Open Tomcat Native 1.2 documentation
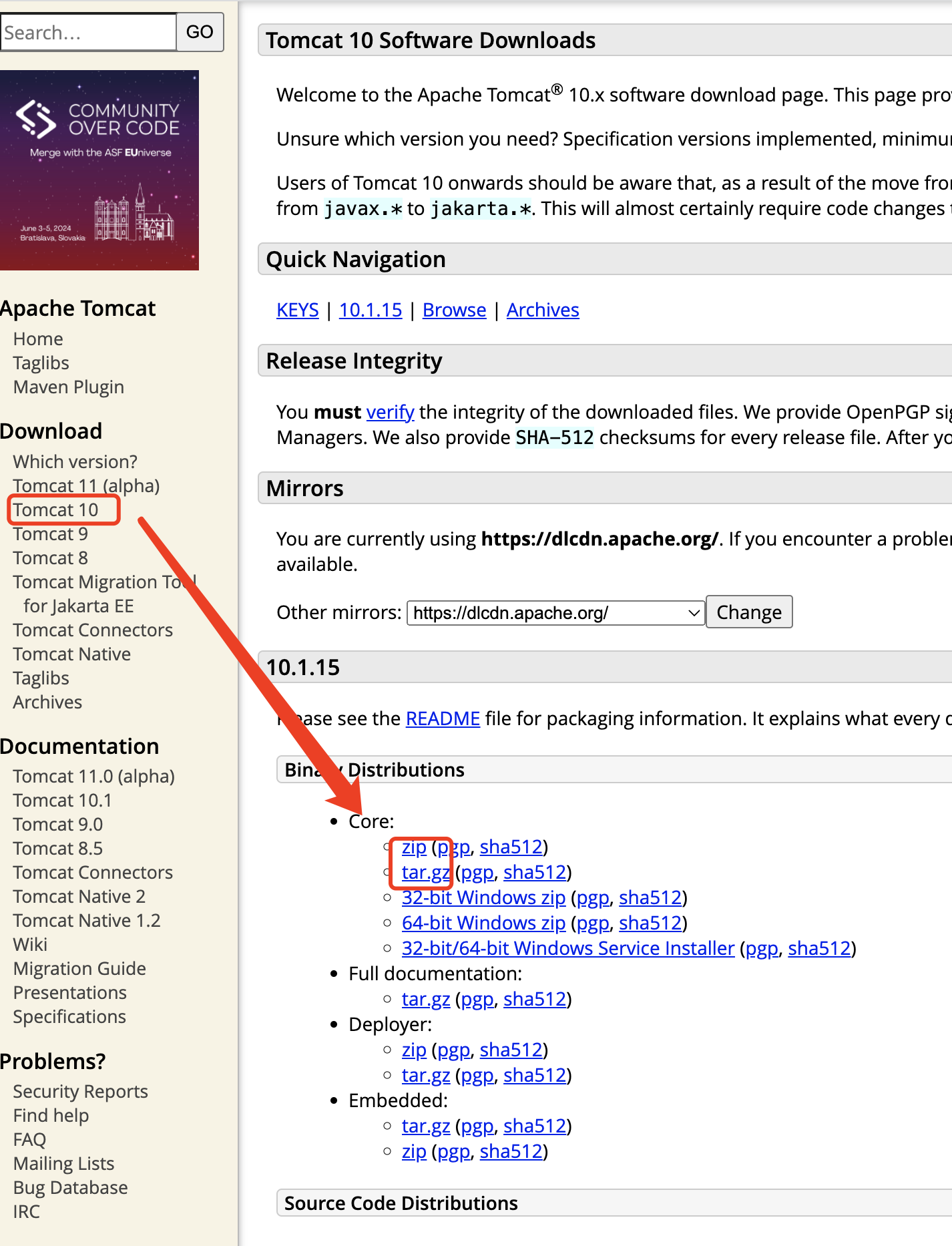This screenshot has height=1246, width=952. pyautogui.click(x=87, y=921)
